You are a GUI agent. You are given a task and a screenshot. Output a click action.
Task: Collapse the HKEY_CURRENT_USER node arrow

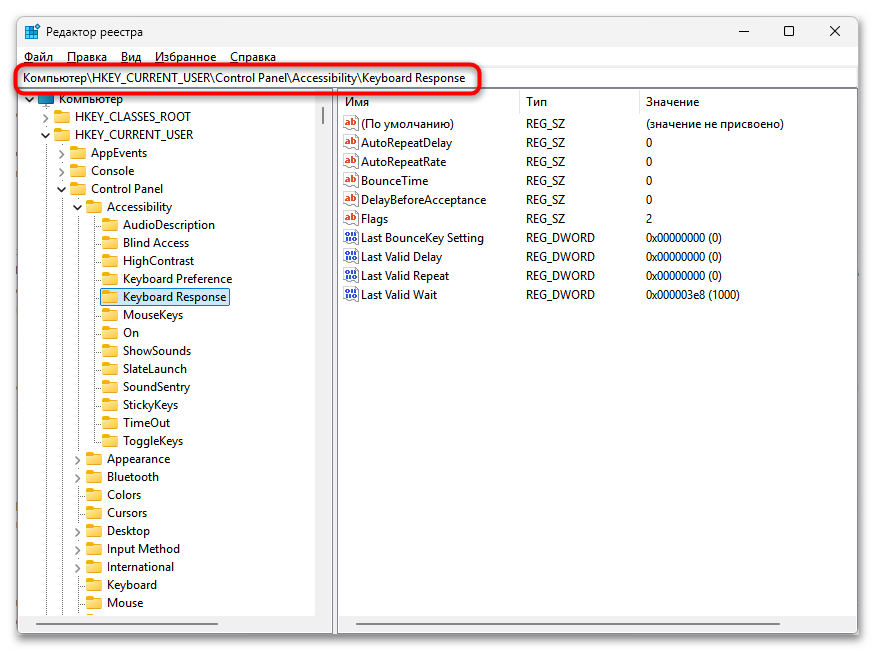pyautogui.click(x=46, y=135)
